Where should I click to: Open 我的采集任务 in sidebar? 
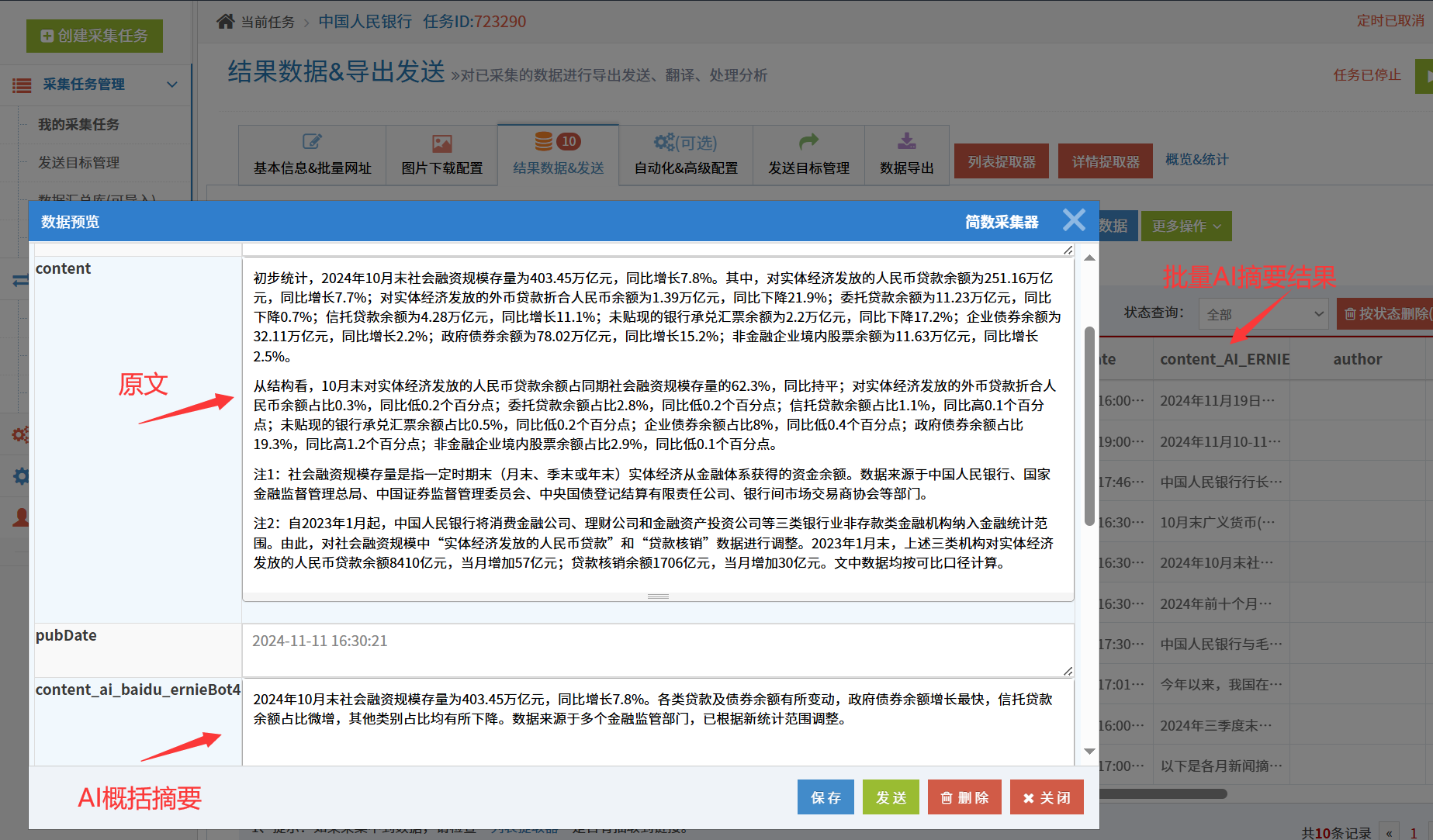[x=78, y=124]
